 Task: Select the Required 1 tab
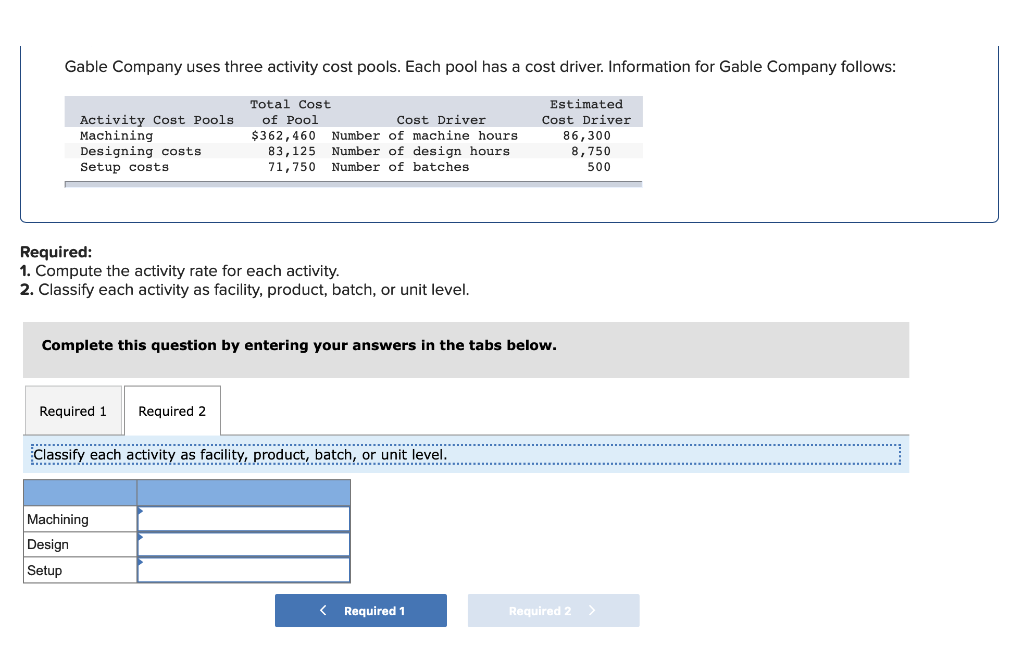click(x=72, y=410)
